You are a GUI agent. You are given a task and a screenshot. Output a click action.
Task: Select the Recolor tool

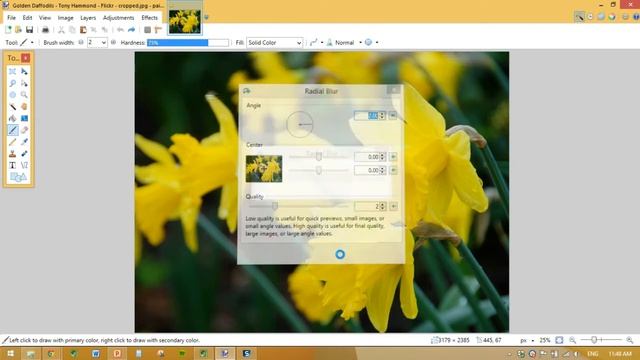(24, 153)
